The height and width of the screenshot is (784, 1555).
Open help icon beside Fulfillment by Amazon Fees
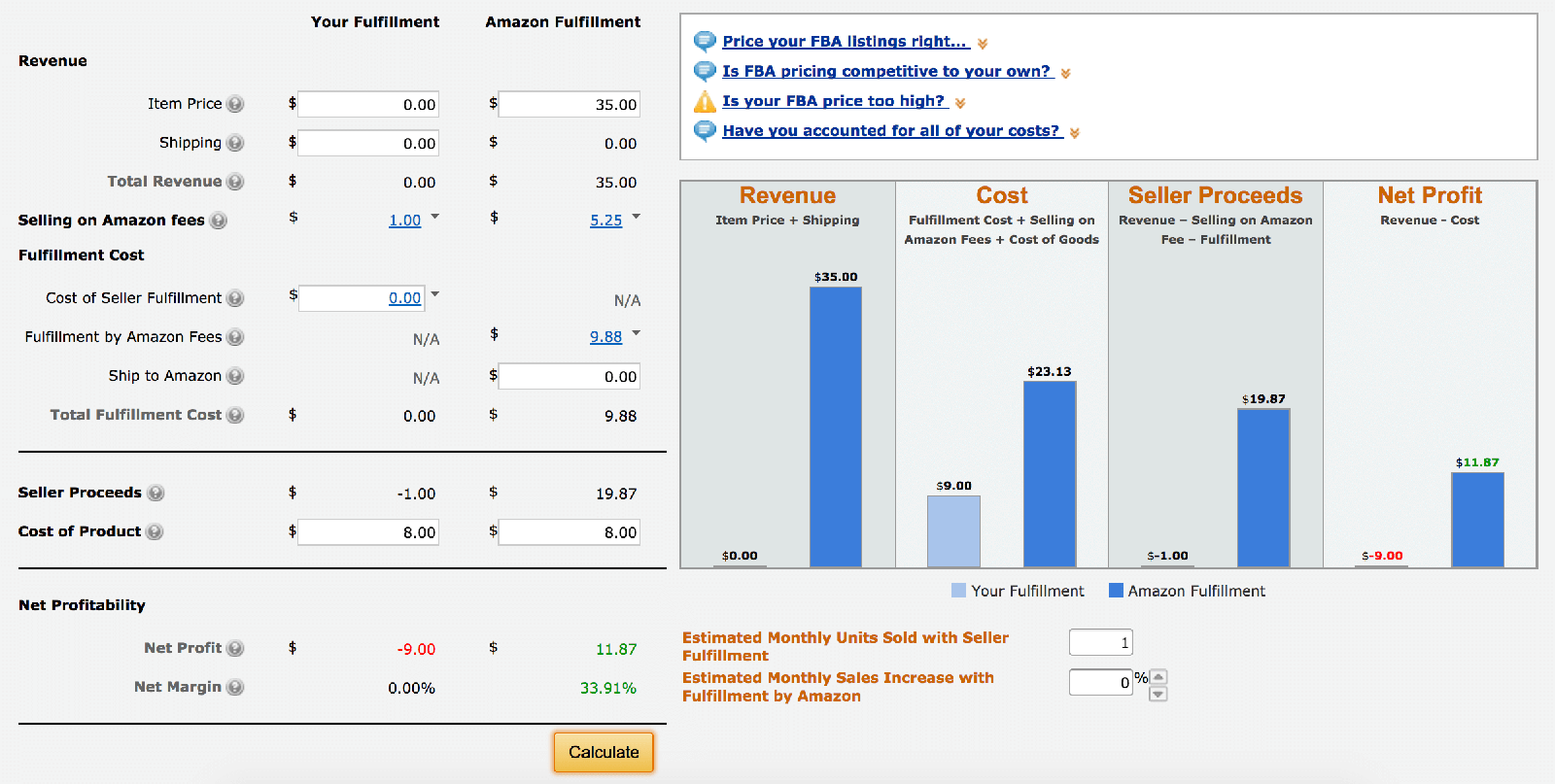(235, 337)
